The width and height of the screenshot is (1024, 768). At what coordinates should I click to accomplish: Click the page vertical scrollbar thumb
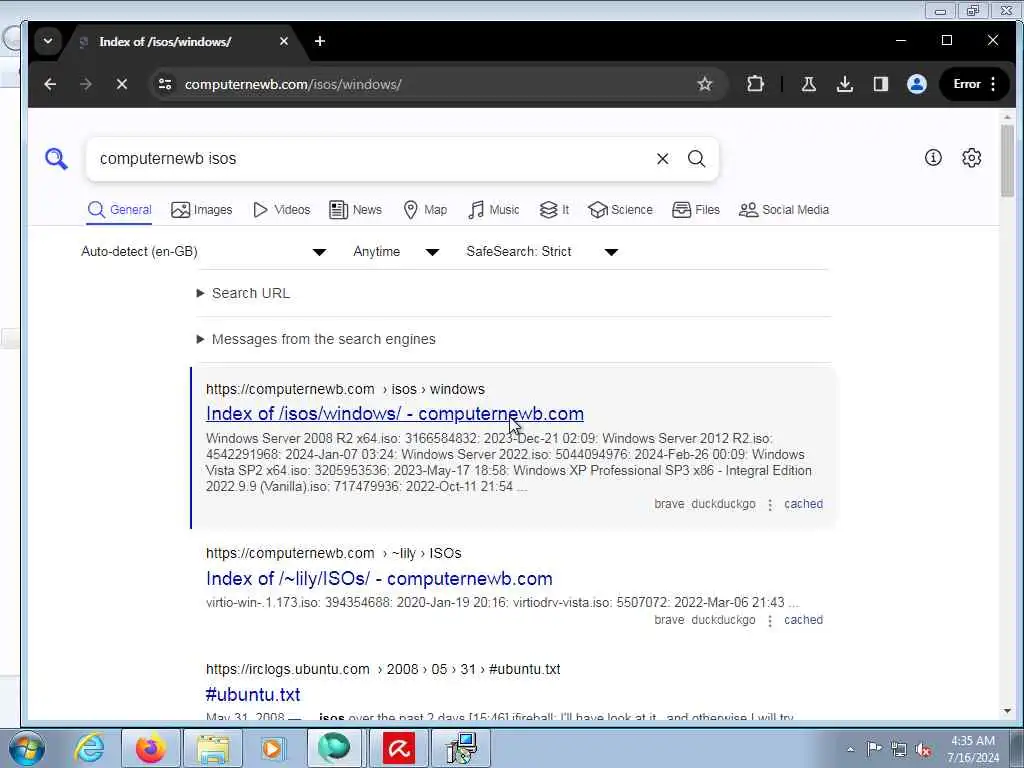1007,160
